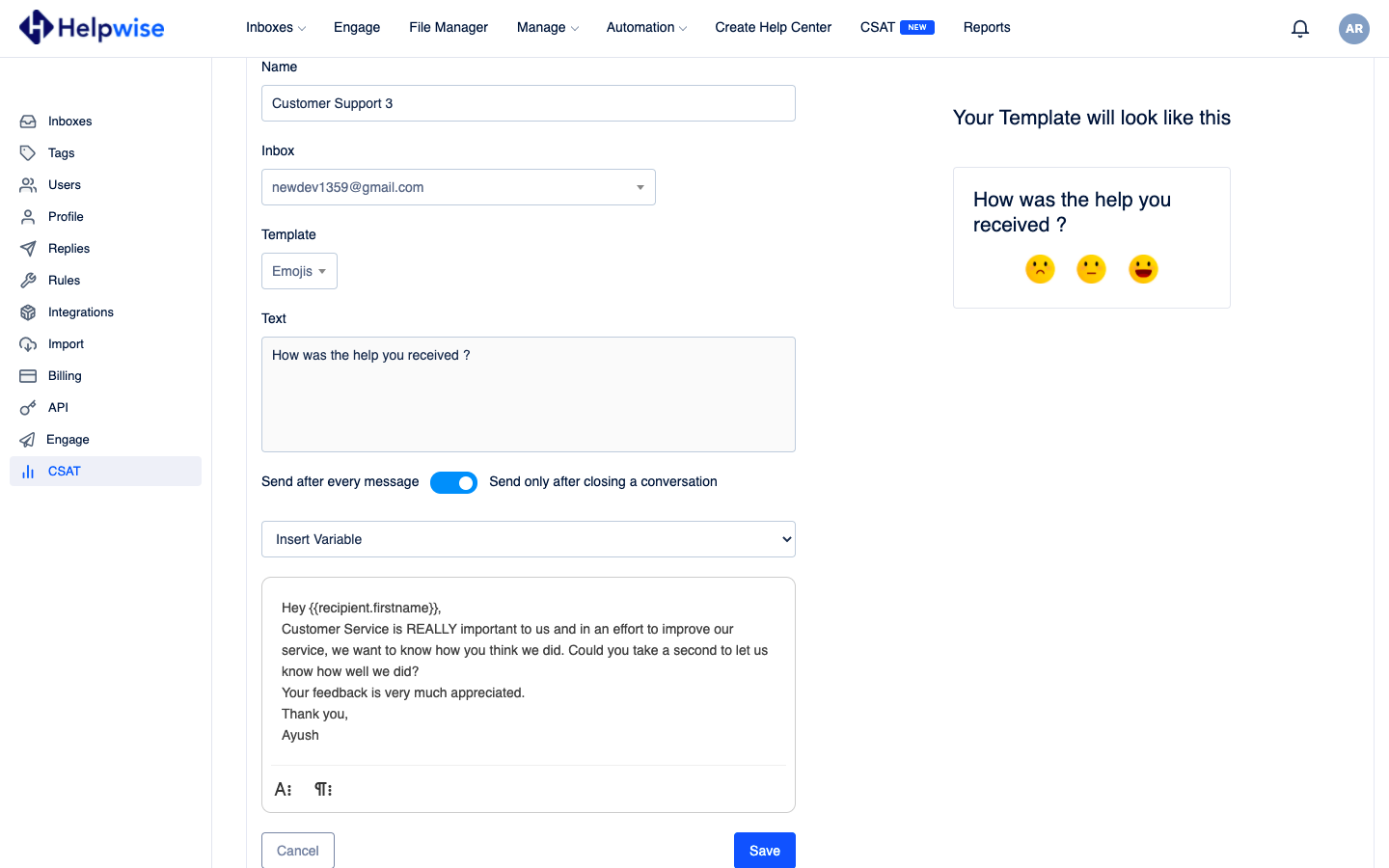Open the AR user avatar menu
1389x868 pixels.
(x=1354, y=29)
